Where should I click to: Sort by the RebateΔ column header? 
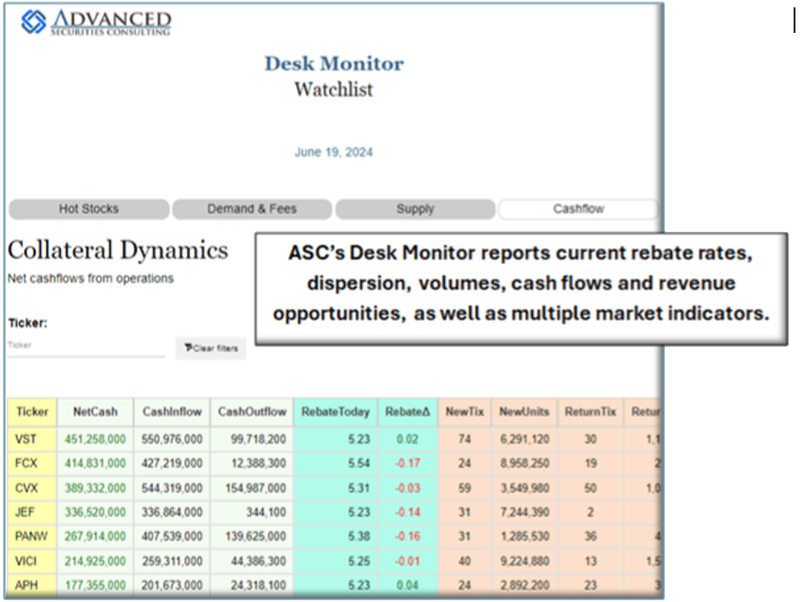pos(408,412)
